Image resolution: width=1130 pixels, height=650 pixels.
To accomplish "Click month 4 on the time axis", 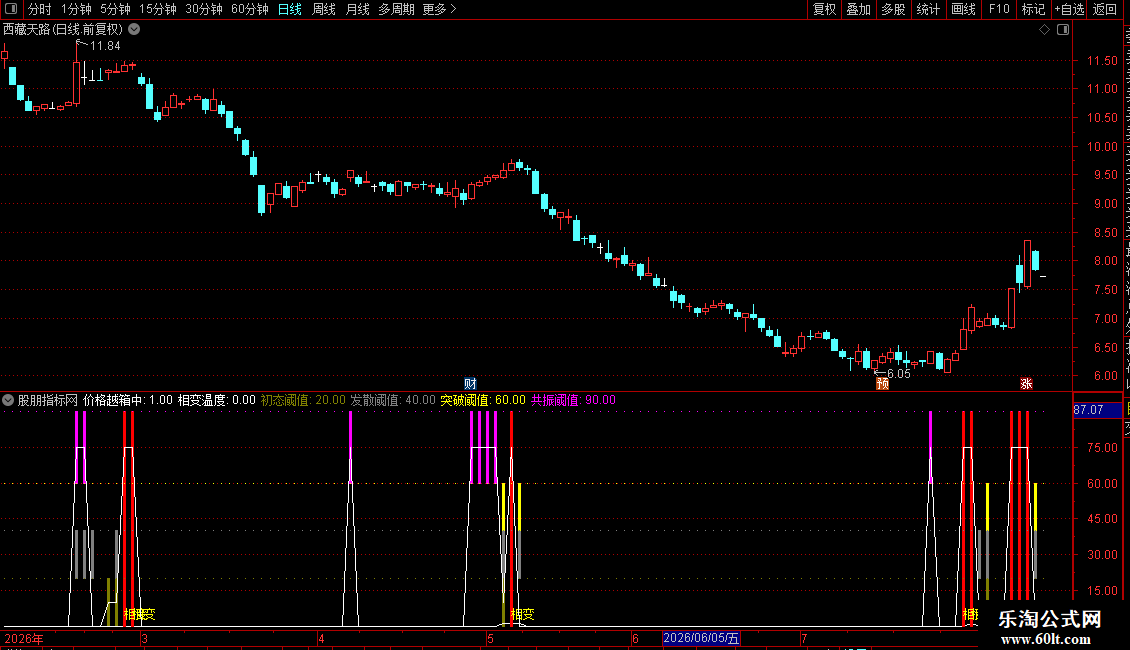I will point(321,638).
